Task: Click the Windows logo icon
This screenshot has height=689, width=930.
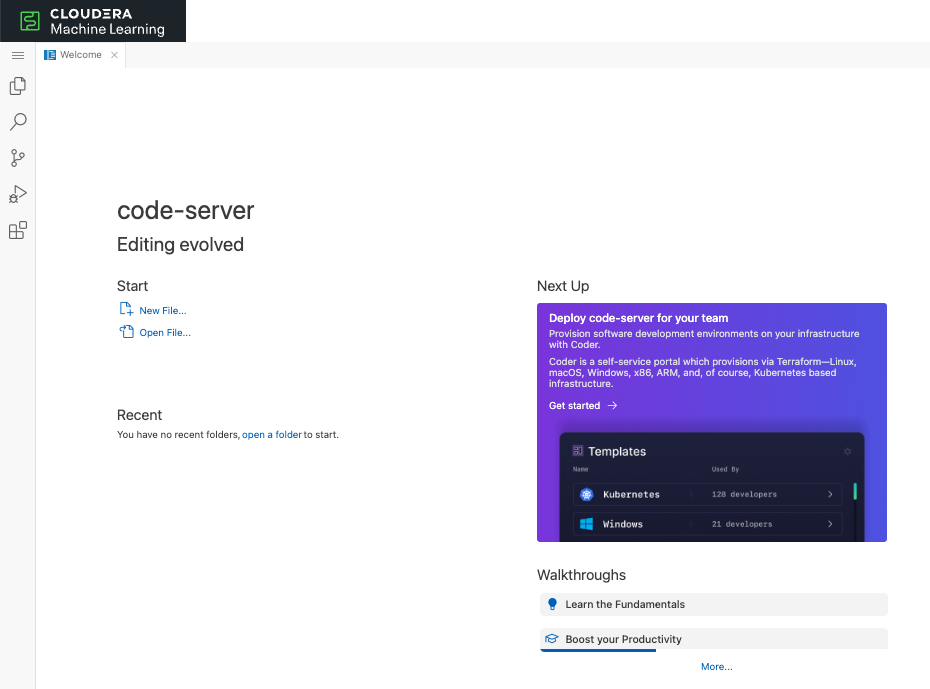Action: 587,524
